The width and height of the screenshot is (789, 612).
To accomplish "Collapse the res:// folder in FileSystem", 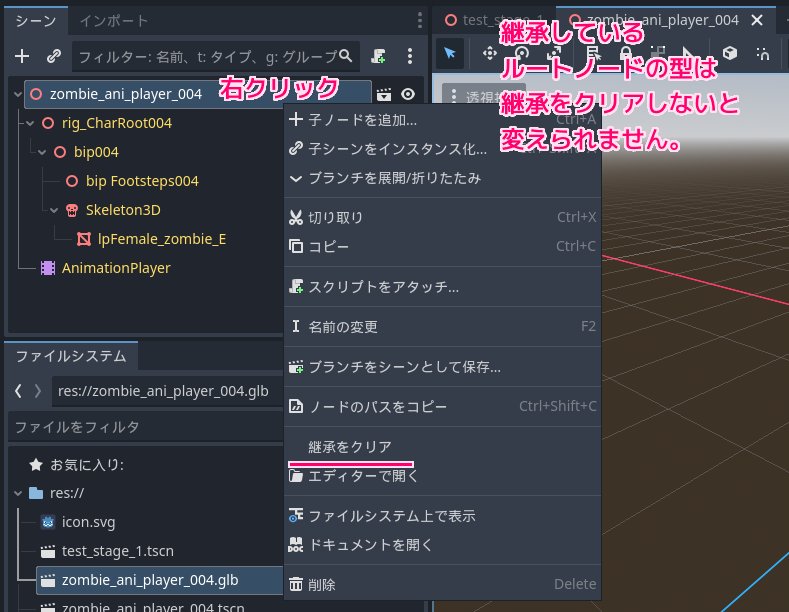I will coord(19,493).
